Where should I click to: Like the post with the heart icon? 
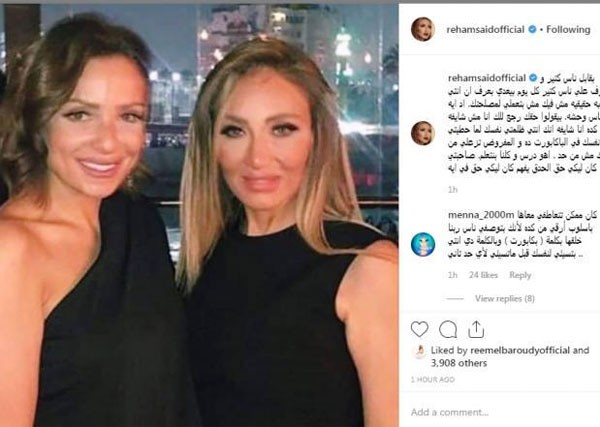coord(419,329)
